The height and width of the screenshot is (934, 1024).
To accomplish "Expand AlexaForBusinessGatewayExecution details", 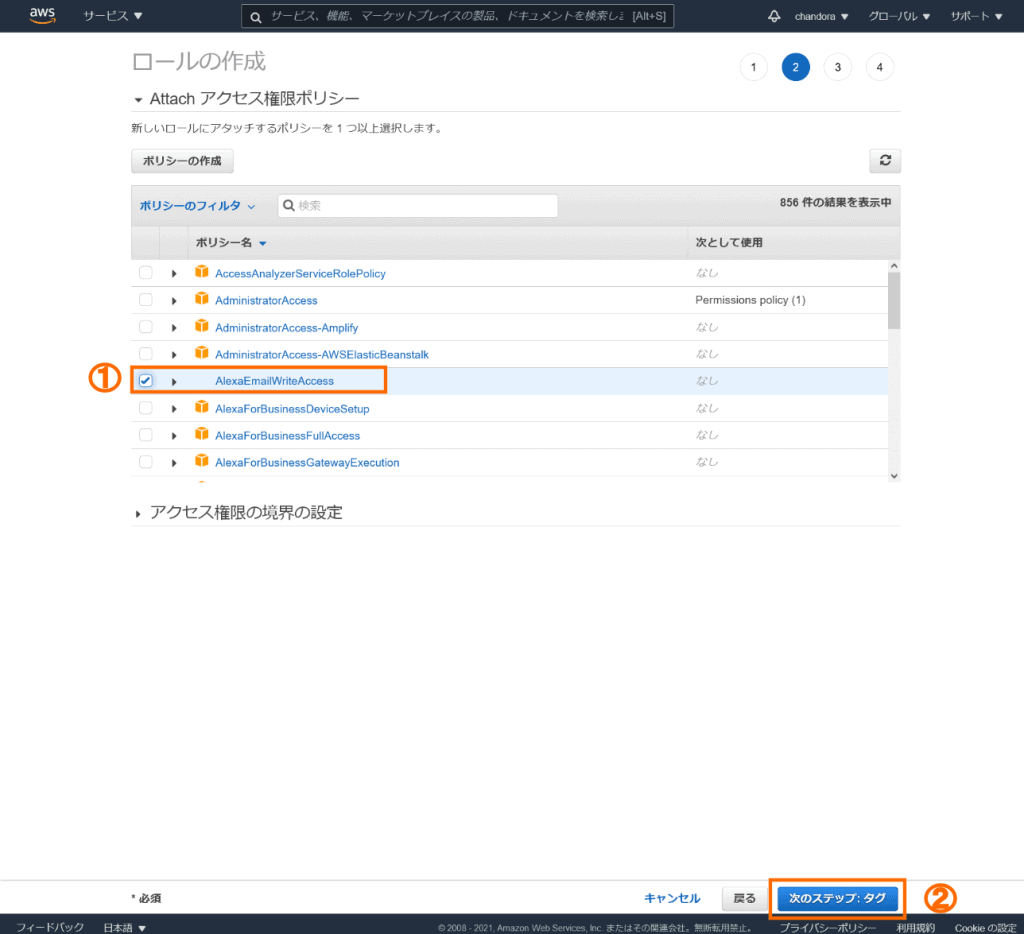I will pyautogui.click(x=174, y=463).
